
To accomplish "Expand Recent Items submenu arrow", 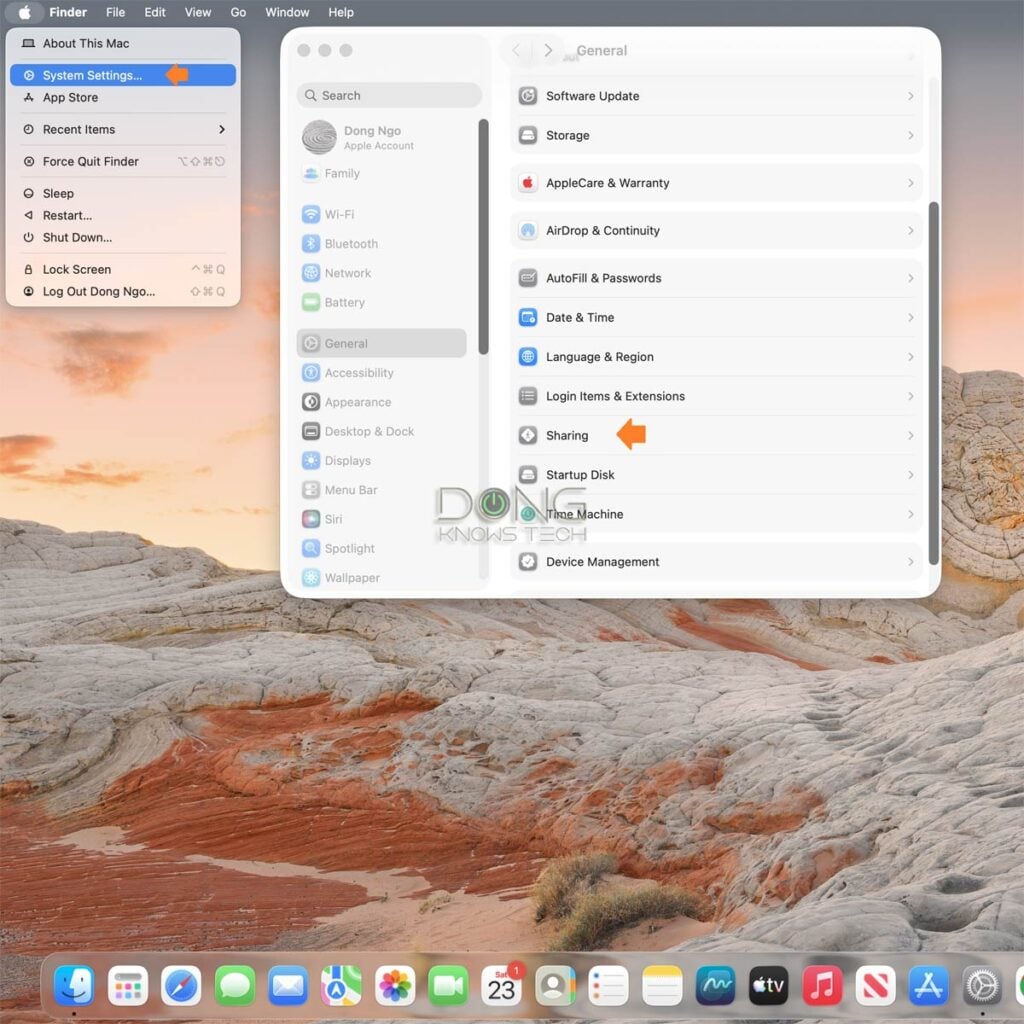I will coord(222,129).
